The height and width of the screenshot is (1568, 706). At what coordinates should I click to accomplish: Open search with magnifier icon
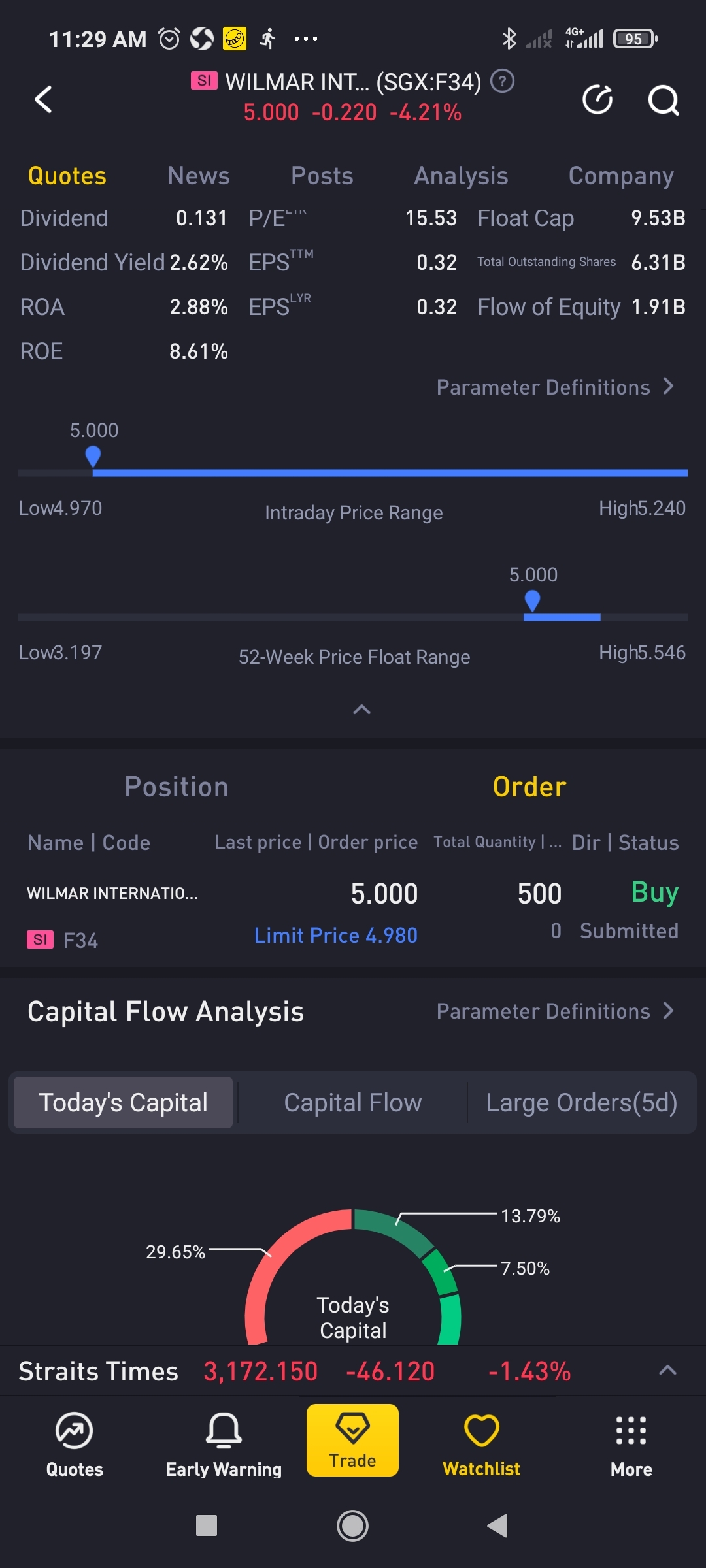pyautogui.click(x=663, y=100)
